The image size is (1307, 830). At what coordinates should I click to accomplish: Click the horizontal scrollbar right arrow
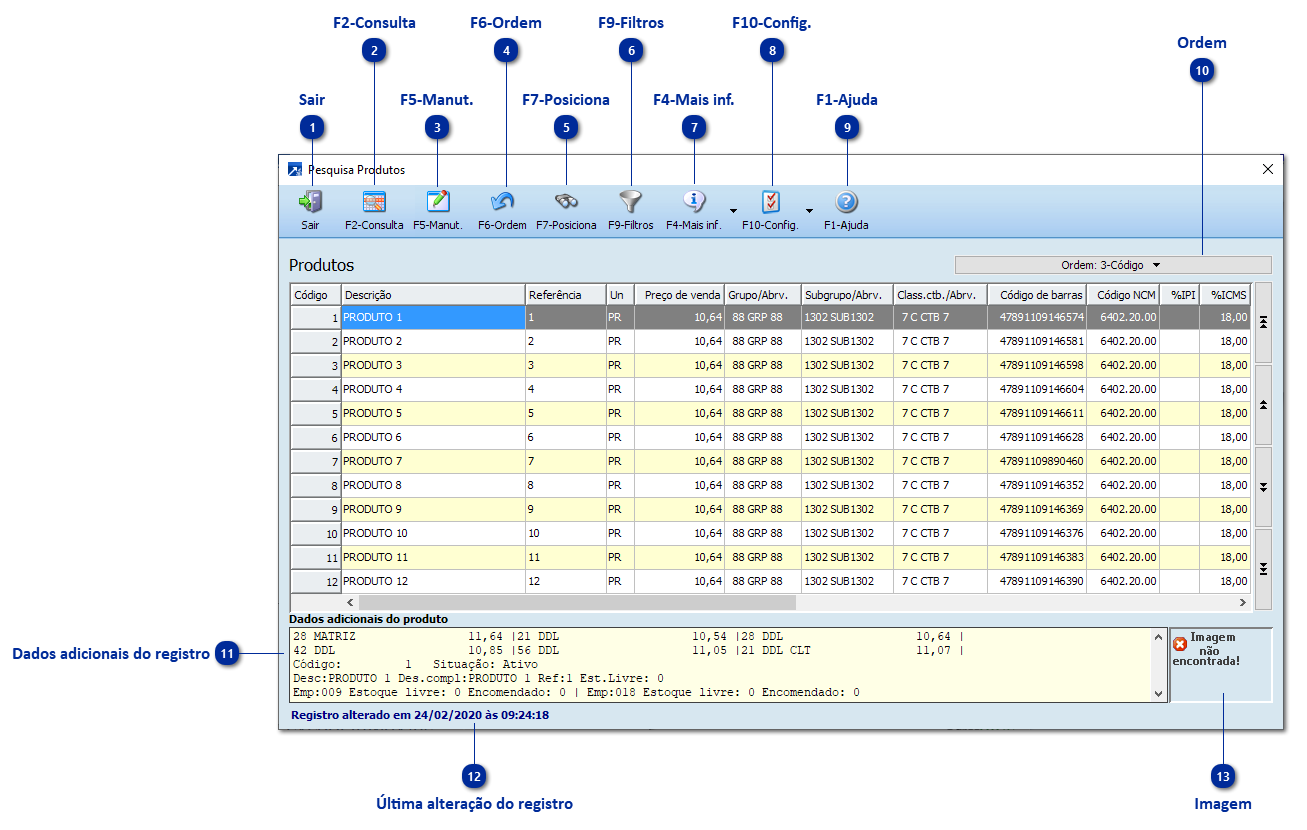click(1243, 603)
